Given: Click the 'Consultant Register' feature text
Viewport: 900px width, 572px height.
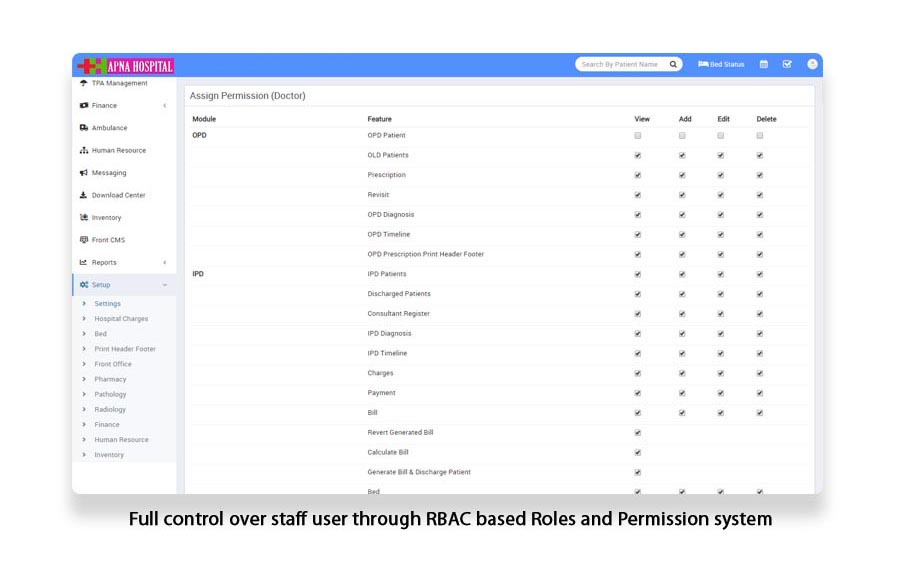Looking at the screenshot, I should click(398, 314).
